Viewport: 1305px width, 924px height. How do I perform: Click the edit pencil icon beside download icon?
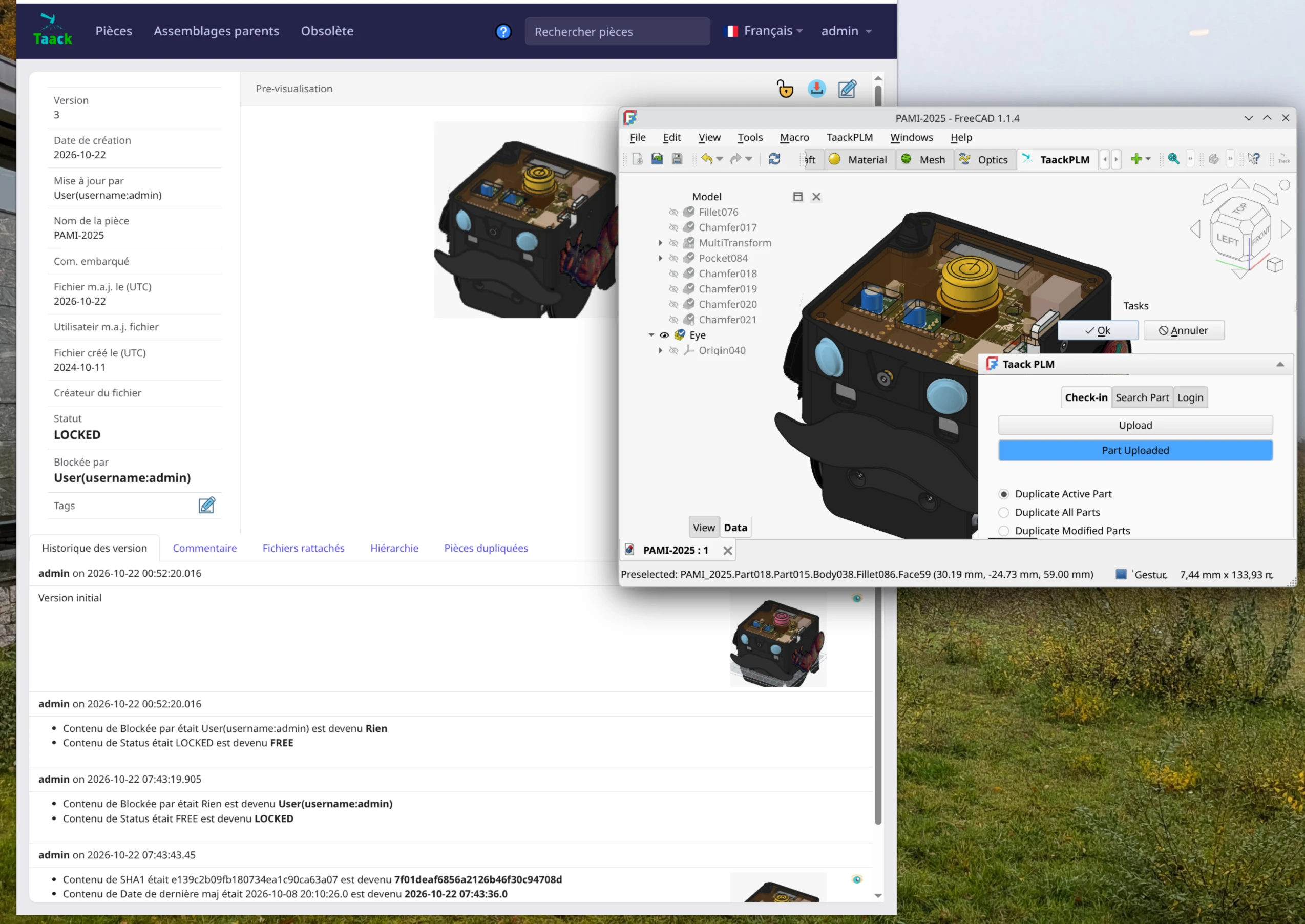847,89
